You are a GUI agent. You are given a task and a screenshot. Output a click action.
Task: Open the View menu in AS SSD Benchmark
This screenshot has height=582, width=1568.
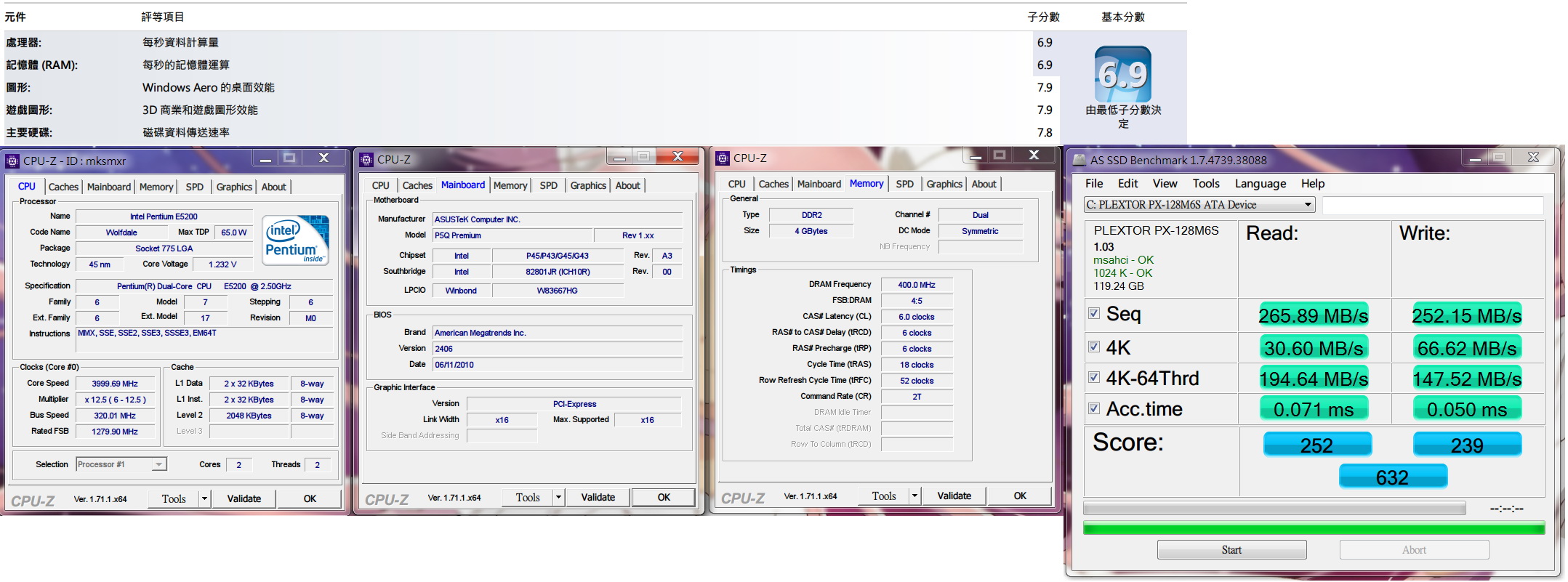pos(1165,183)
